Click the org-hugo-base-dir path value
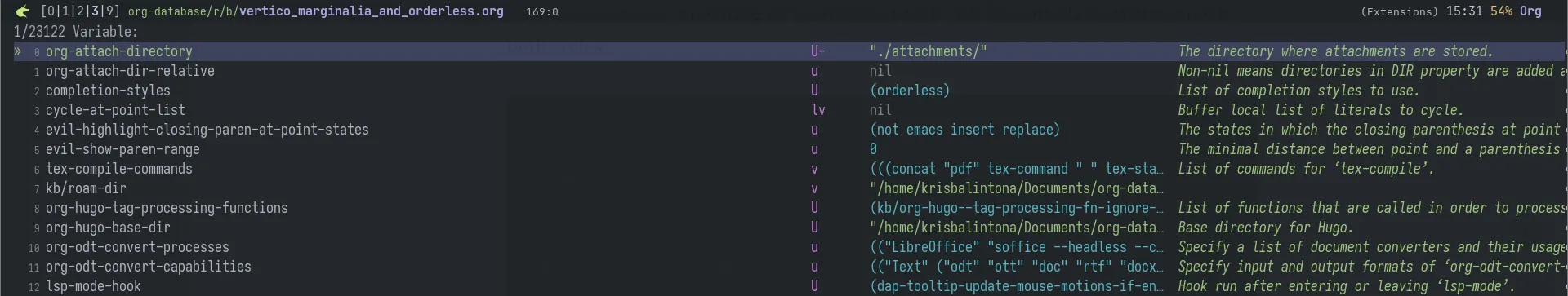 pos(1017,228)
